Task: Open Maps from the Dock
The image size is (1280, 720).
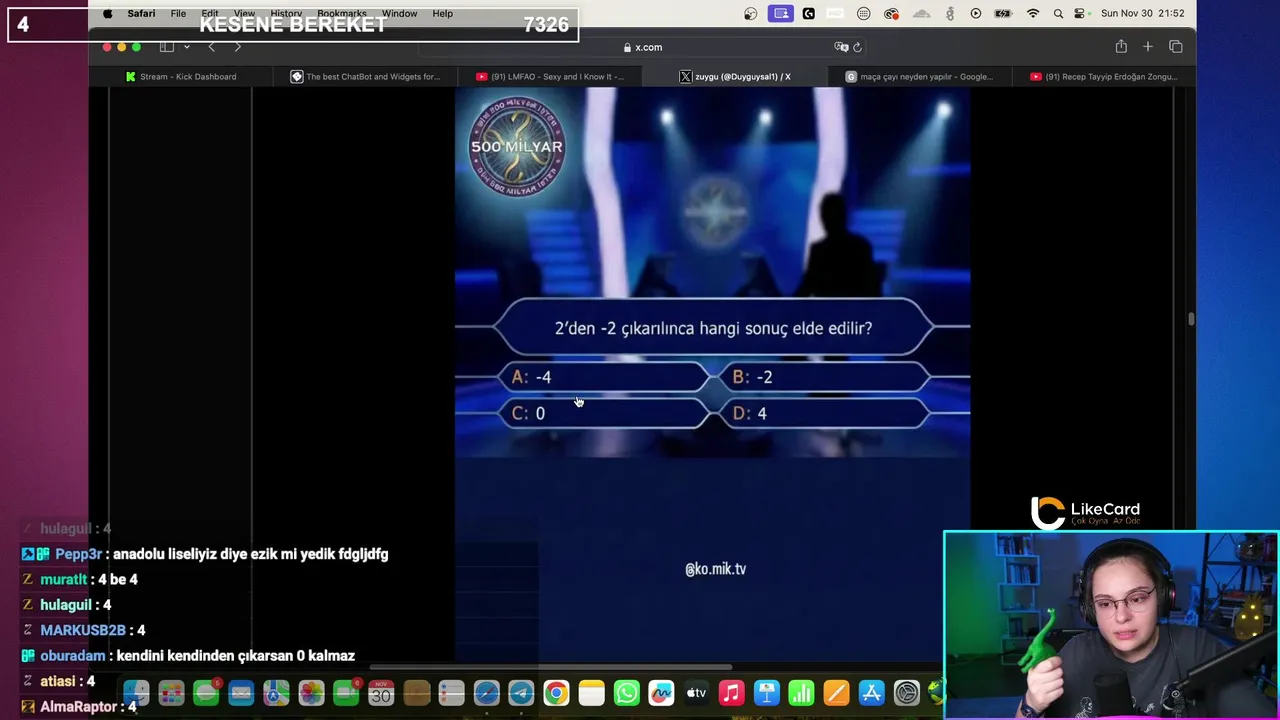Action: pos(276,693)
